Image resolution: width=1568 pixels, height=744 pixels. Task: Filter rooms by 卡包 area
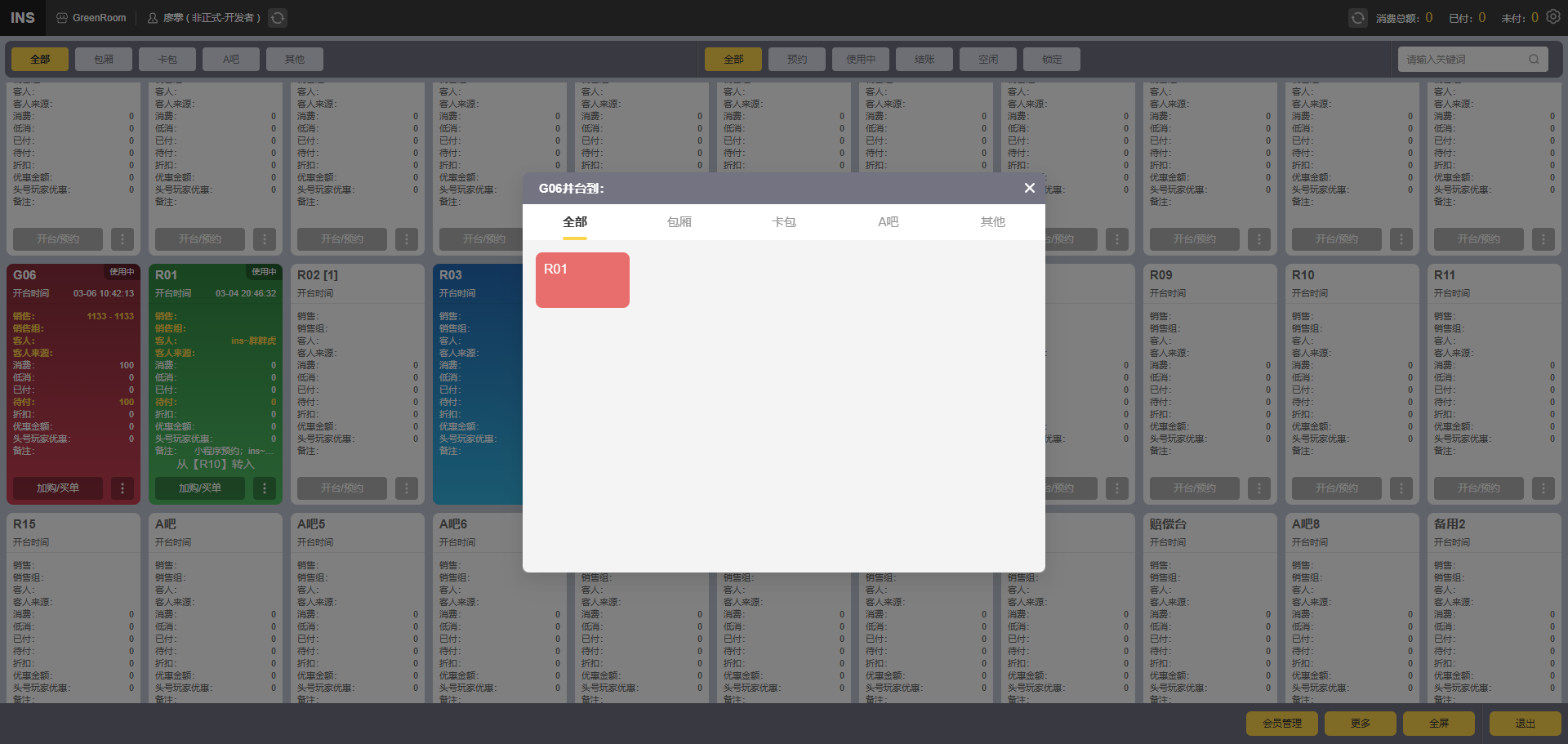coord(167,59)
